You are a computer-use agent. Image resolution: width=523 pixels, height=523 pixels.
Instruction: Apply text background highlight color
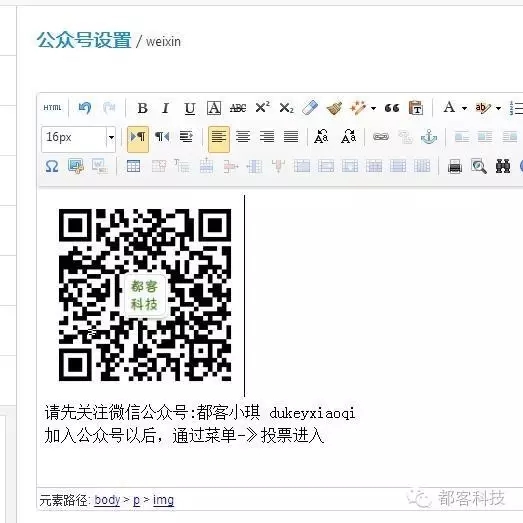tap(483, 108)
